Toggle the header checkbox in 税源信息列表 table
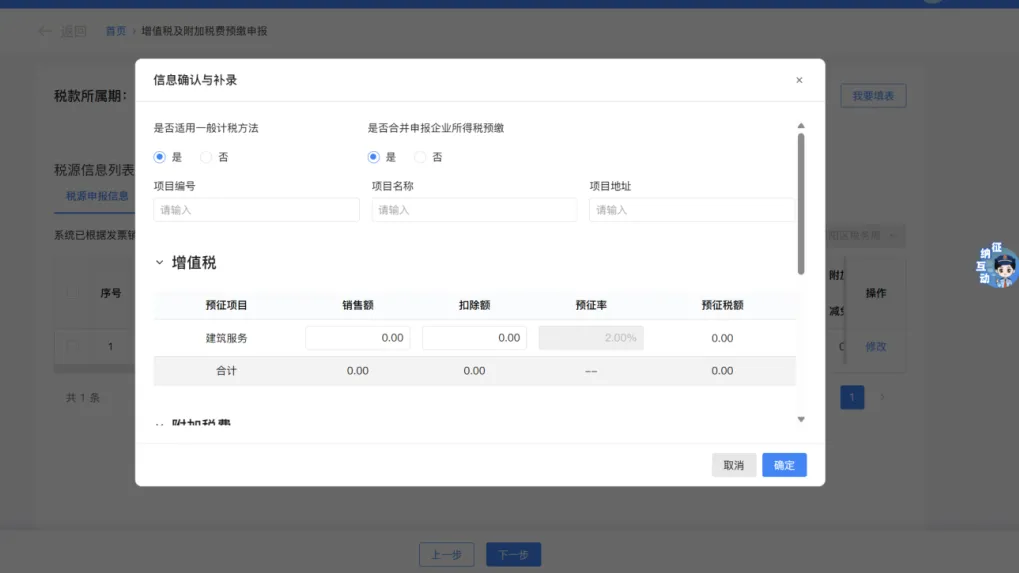Viewport: 1019px width, 573px height. point(72,293)
